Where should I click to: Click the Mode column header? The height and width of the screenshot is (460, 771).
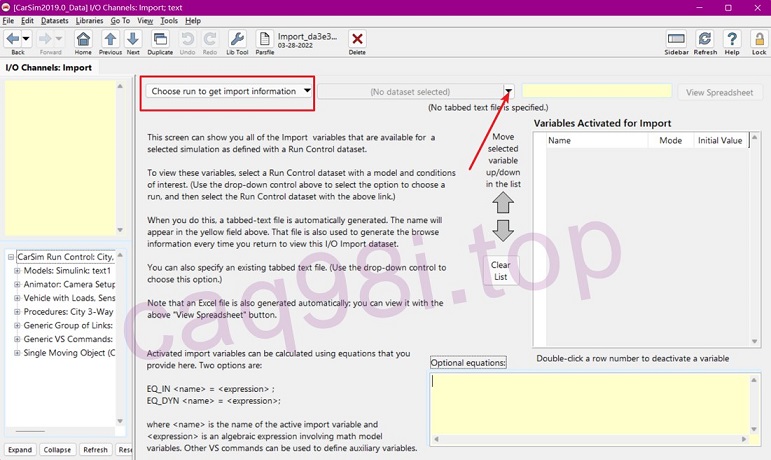670,141
